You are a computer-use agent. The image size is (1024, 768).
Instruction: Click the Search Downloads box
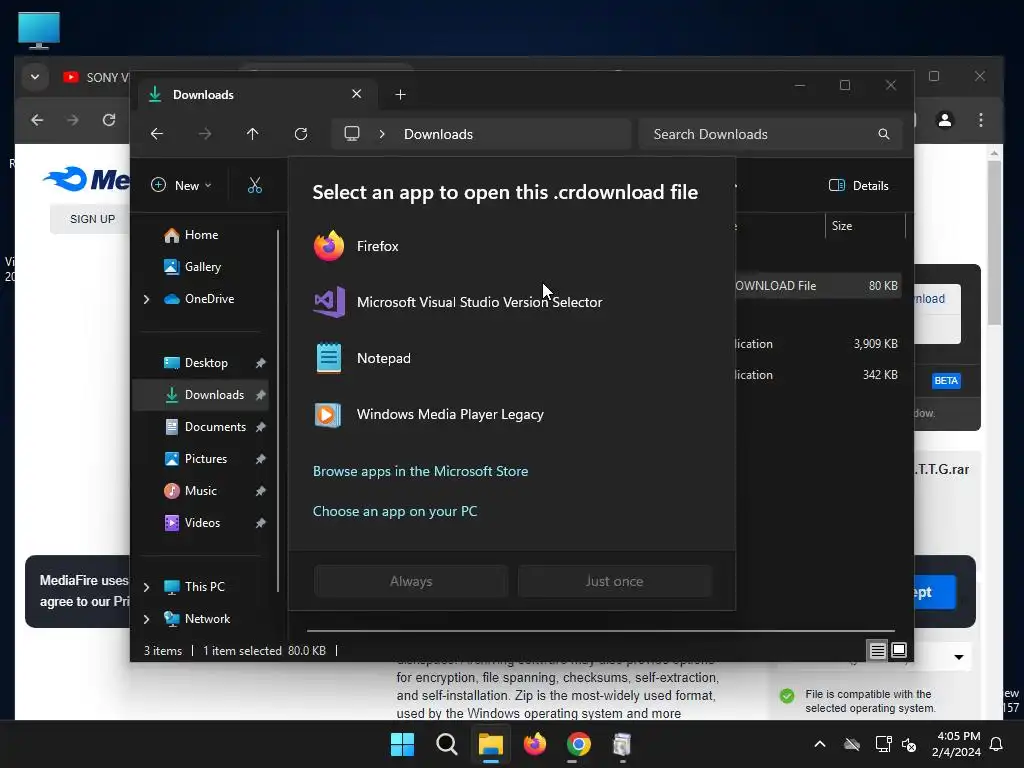(x=770, y=134)
